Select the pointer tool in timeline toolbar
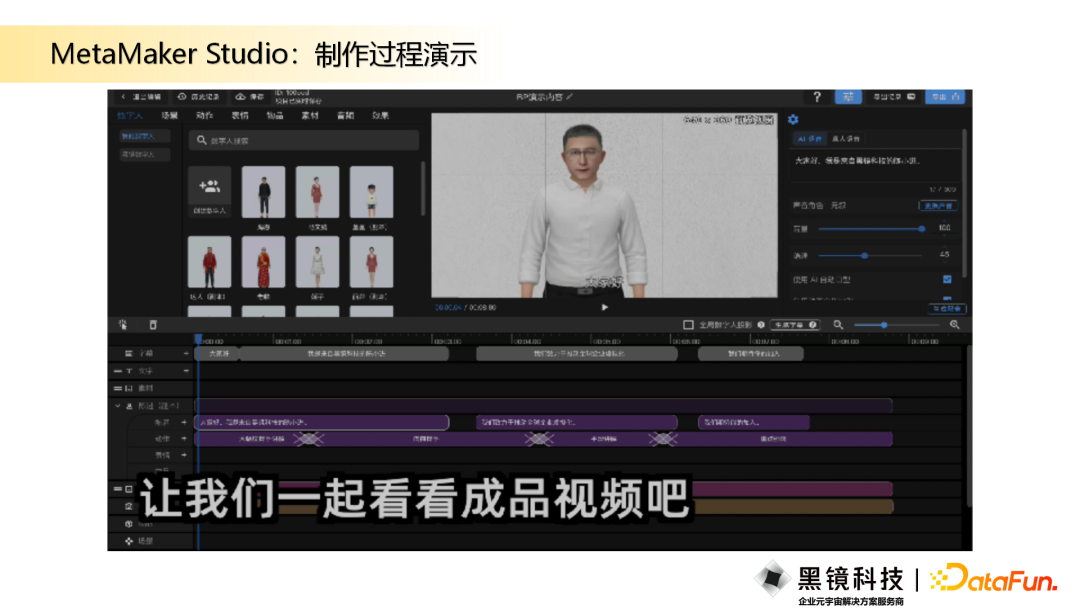The height and width of the screenshot is (608, 1080). click(123, 325)
